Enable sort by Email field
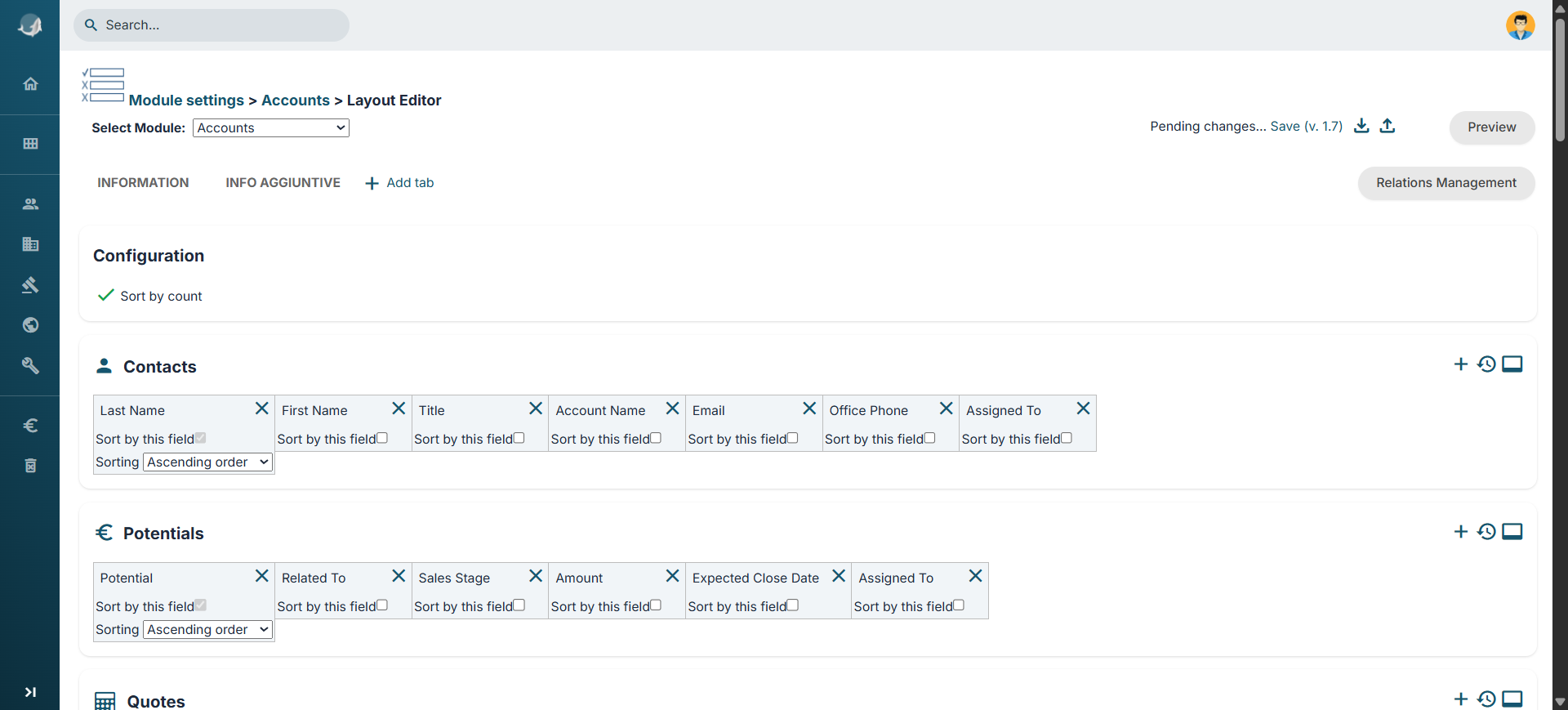The width and height of the screenshot is (1568, 710). click(x=792, y=438)
